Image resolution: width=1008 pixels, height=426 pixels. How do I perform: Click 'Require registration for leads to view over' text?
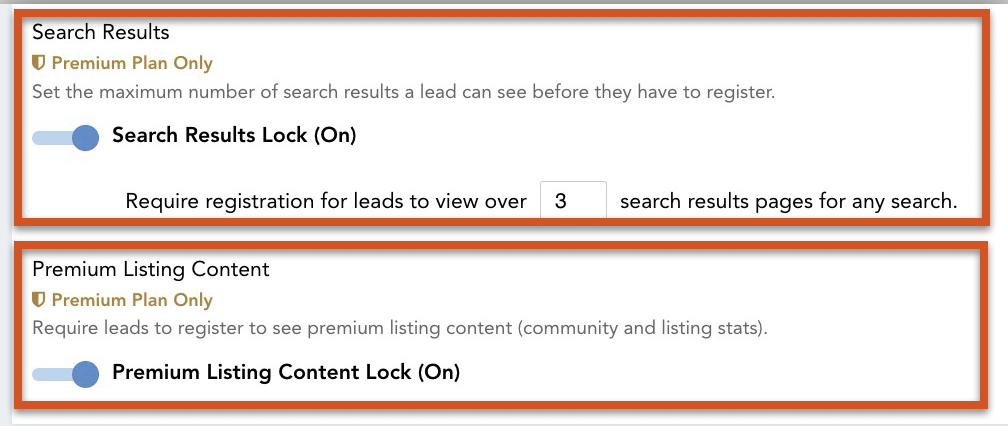click(326, 202)
